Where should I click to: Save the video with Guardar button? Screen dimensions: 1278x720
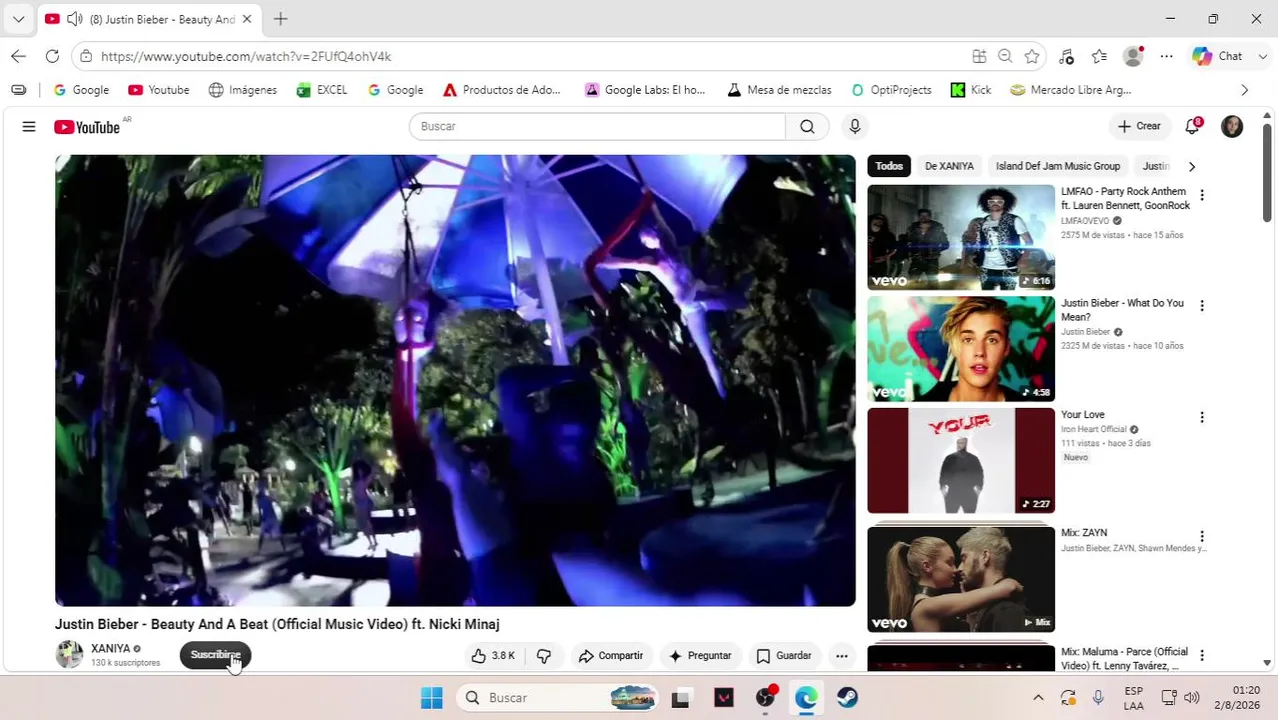[784, 656]
